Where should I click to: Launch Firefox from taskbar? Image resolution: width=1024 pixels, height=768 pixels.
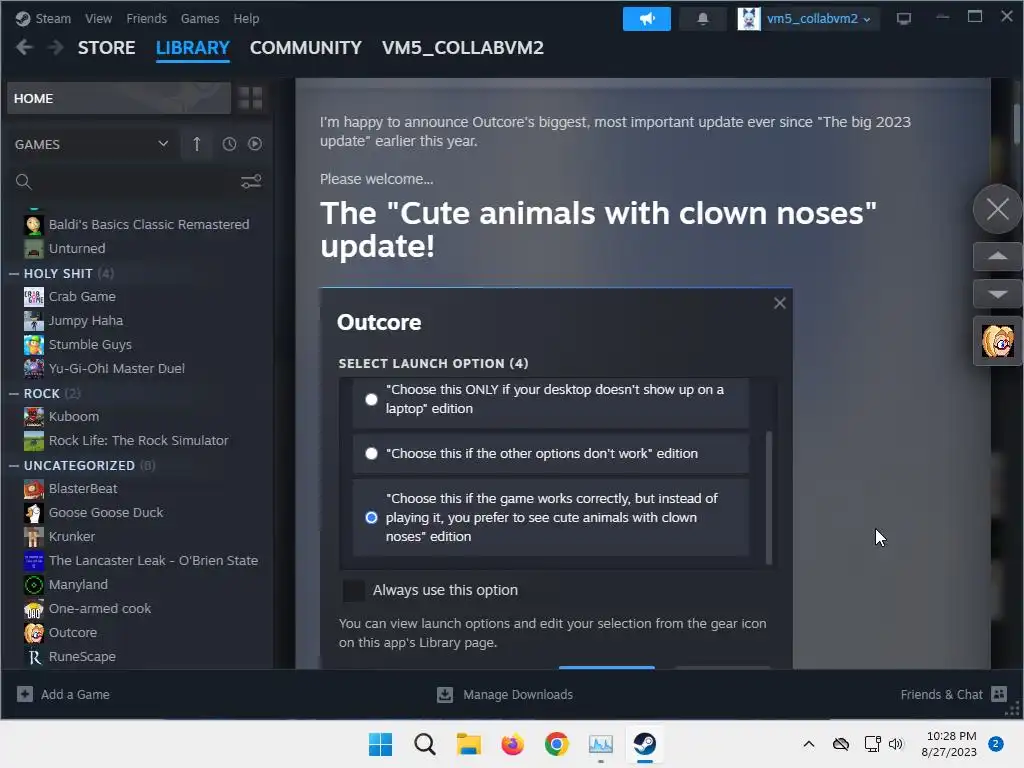click(x=513, y=744)
